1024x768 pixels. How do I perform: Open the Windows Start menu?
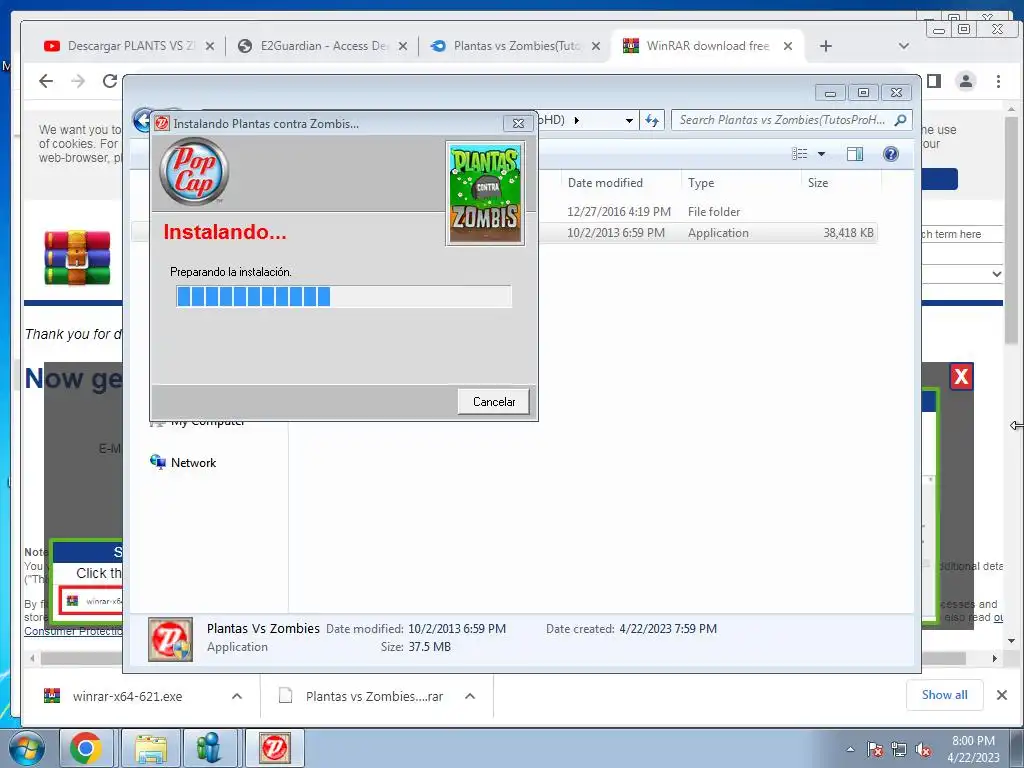(26, 748)
